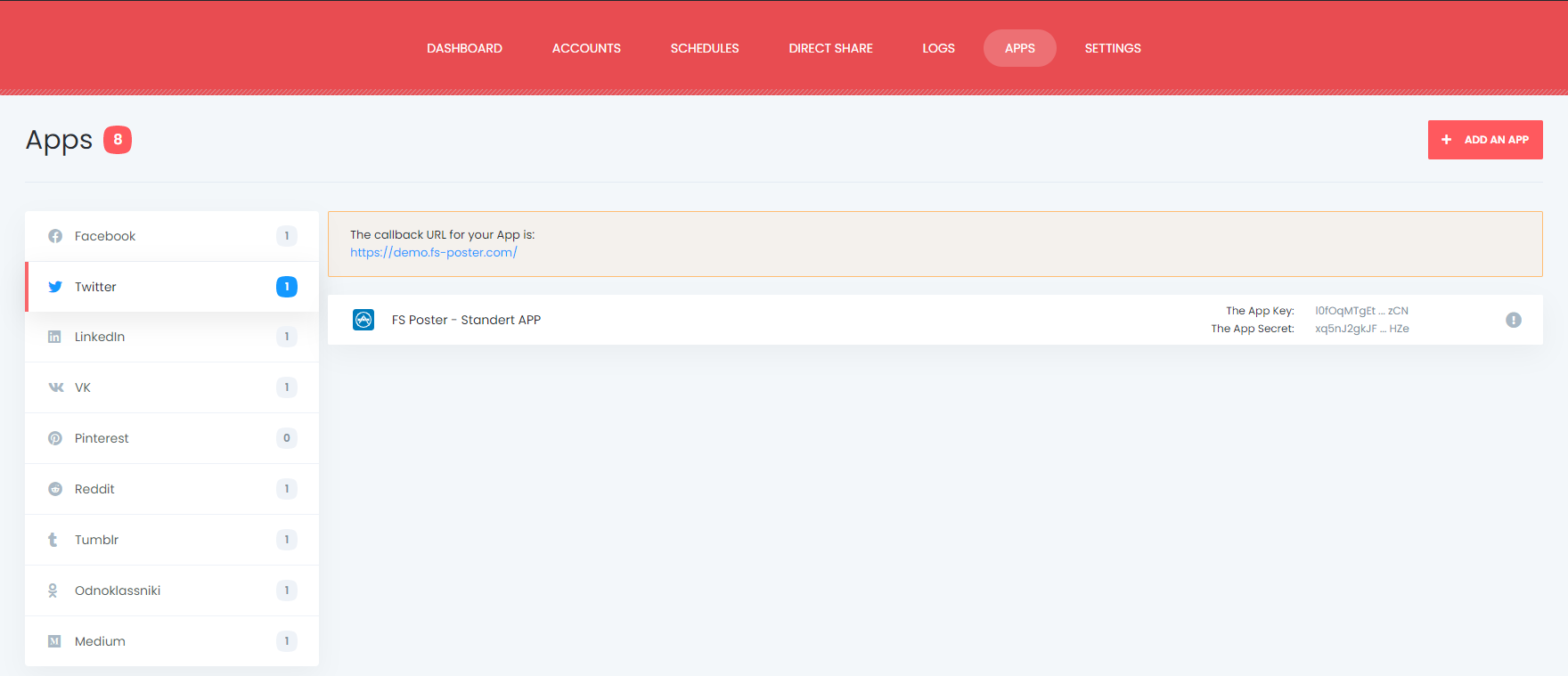
Task: Select Odnoklassniki in the apps list
Action: pyautogui.click(x=172, y=590)
